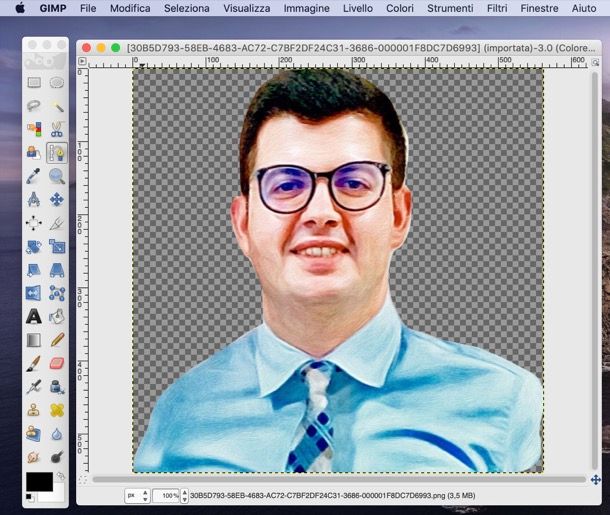Screen dimensions: 610x515
Task: Select the Pencil tool
Action: pyautogui.click(x=57, y=340)
